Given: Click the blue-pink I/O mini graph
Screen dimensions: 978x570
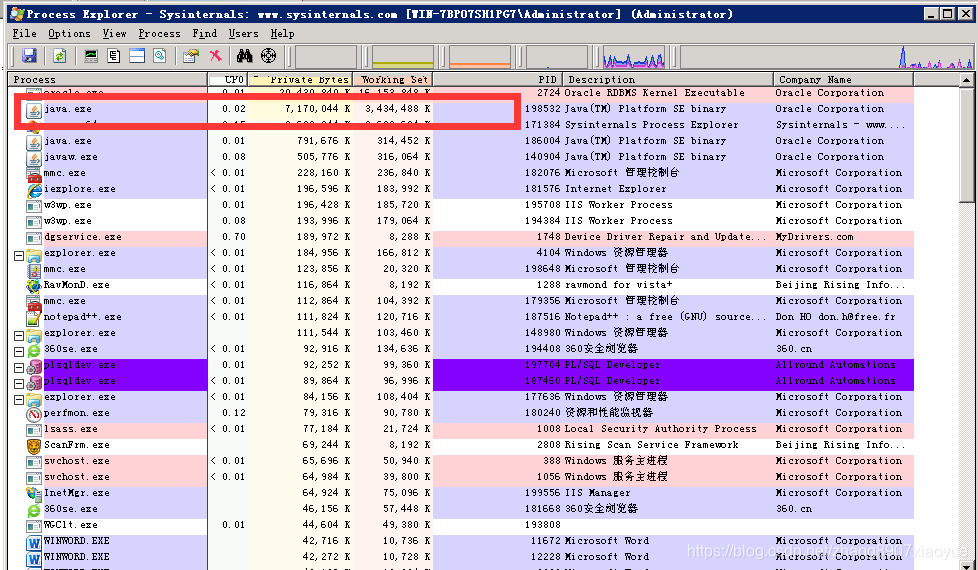Looking at the screenshot, I should (x=633, y=56).
